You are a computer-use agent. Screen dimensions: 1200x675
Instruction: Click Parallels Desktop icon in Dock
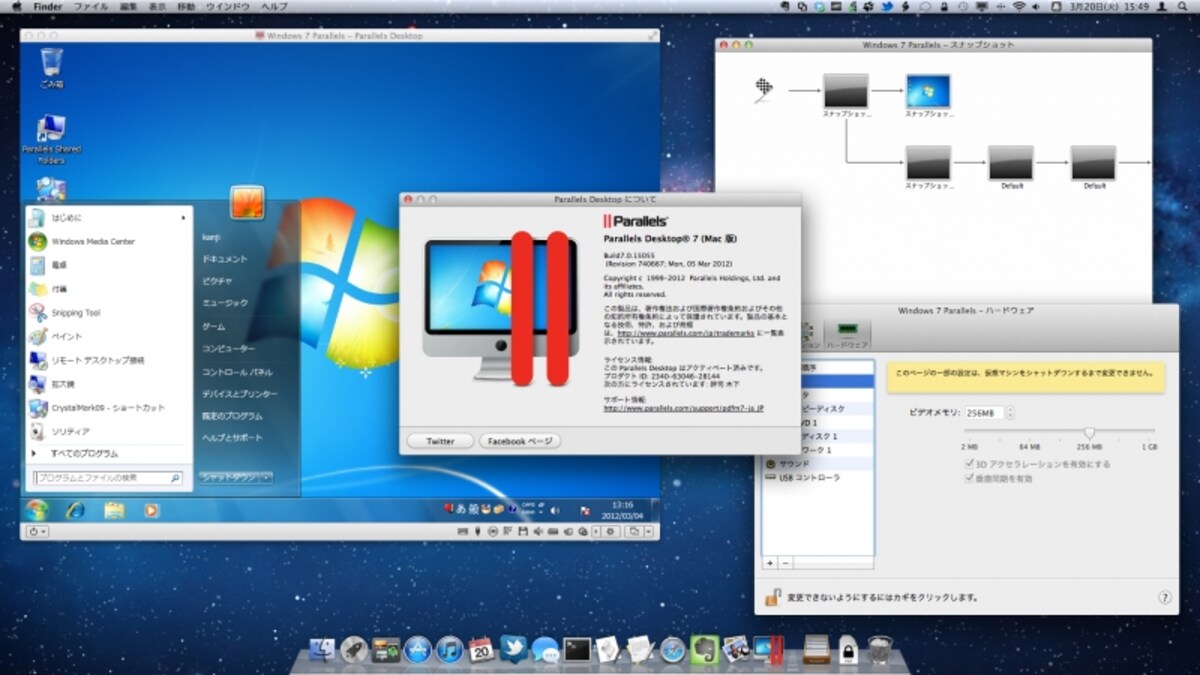click(x=768, y=650)
